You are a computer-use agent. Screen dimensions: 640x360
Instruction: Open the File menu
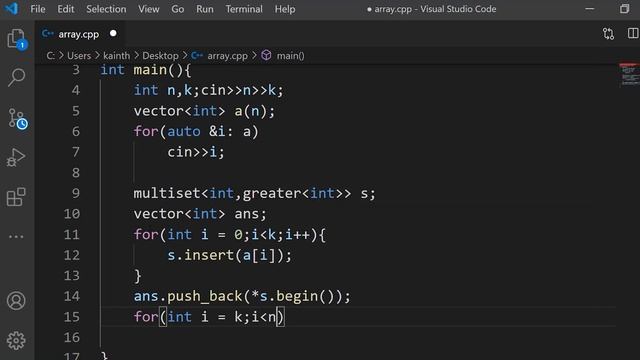pos(38,9)
